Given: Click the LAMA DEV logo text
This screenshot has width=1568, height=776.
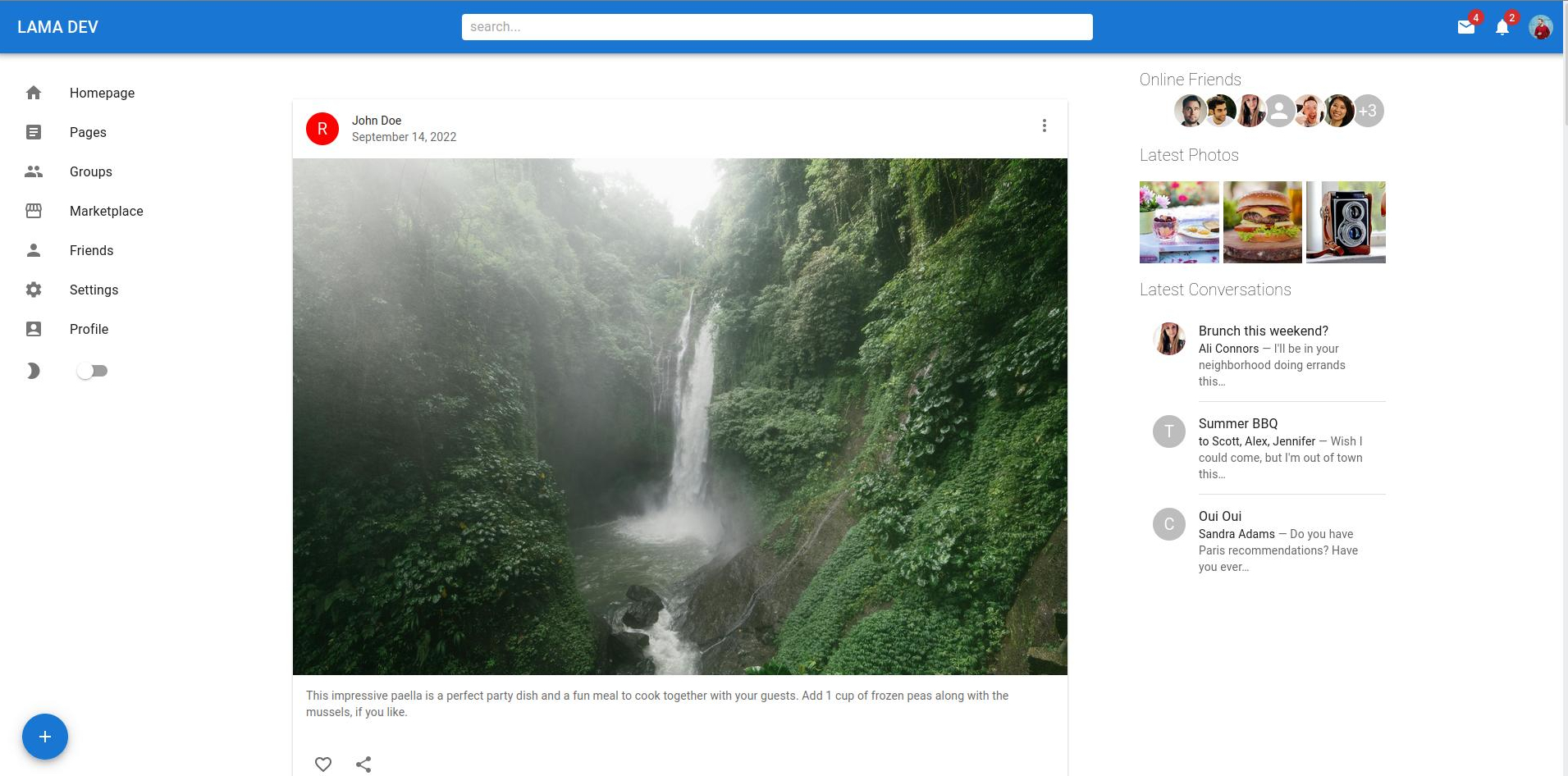Looking at the screenshot, I should tap(57, 27).
